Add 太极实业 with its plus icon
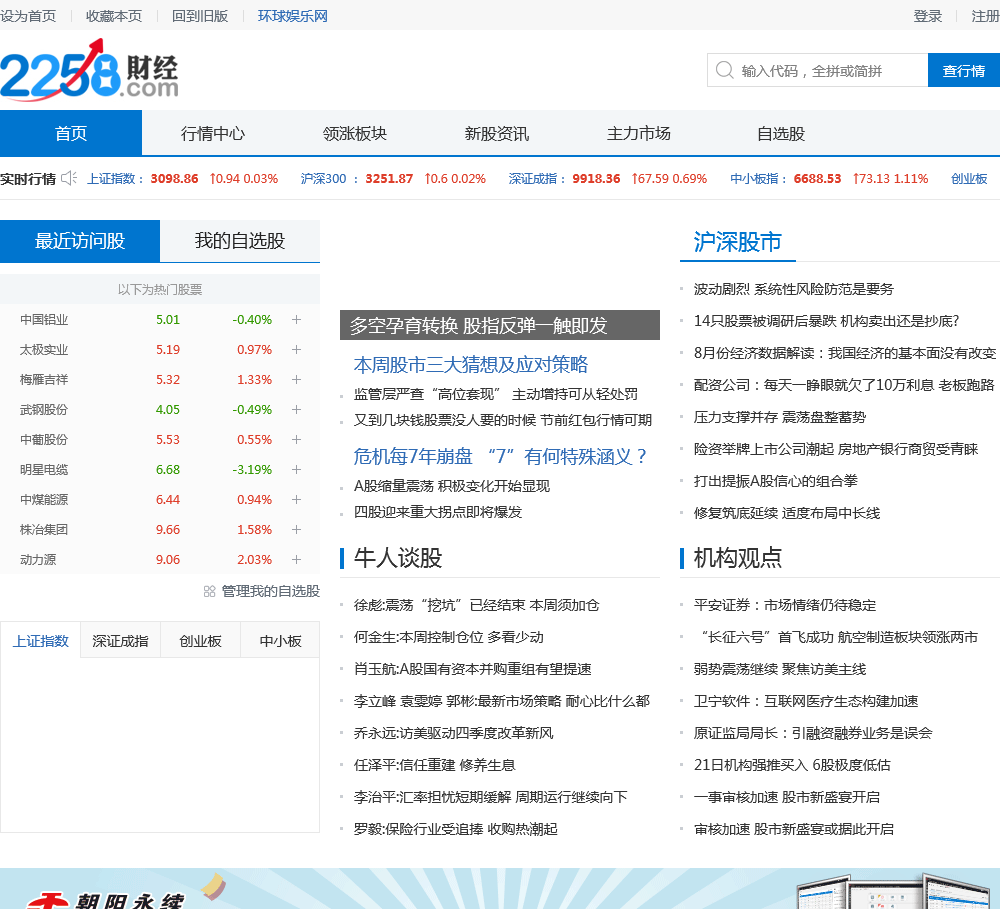Image resolution: width=1000 pixels, height=909 pixels. 296,350
